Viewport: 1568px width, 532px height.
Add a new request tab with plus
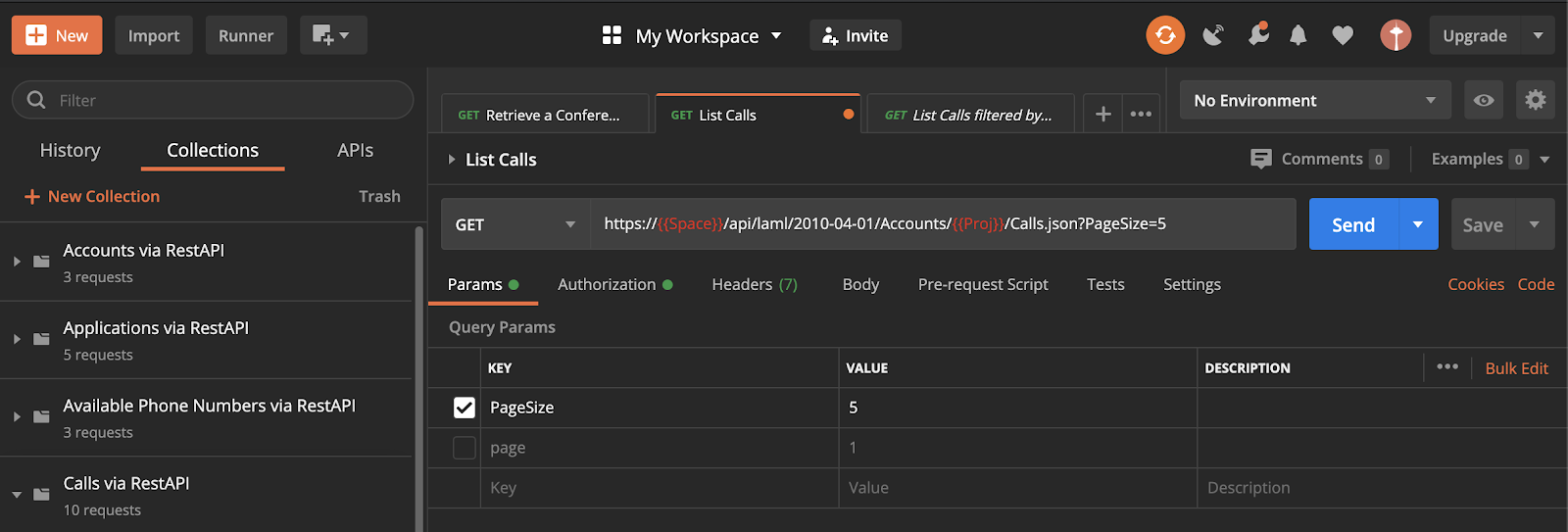point(1103,115)
